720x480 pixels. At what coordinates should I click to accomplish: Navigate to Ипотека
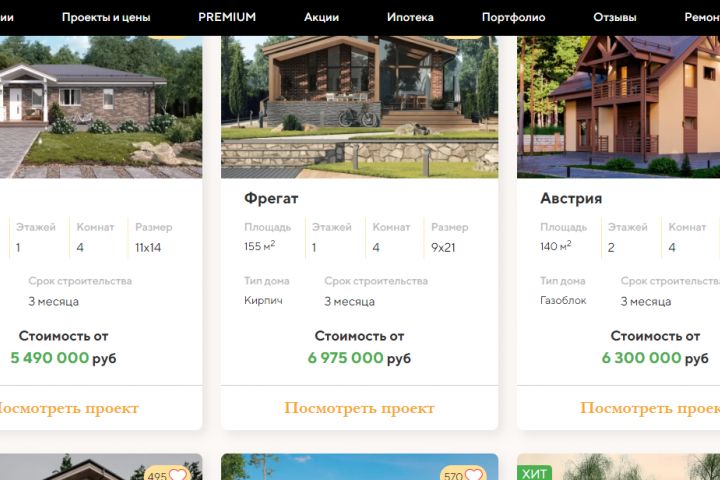click(x=410, y=17)
